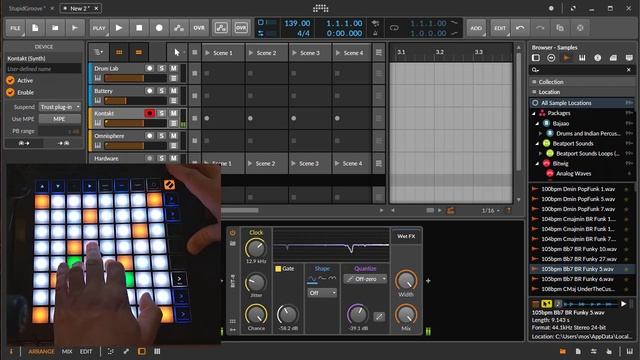The height and width of the screenshot is (360, 640).
Task: Open the PLAY menu
Action: click(x=99, y=28)
